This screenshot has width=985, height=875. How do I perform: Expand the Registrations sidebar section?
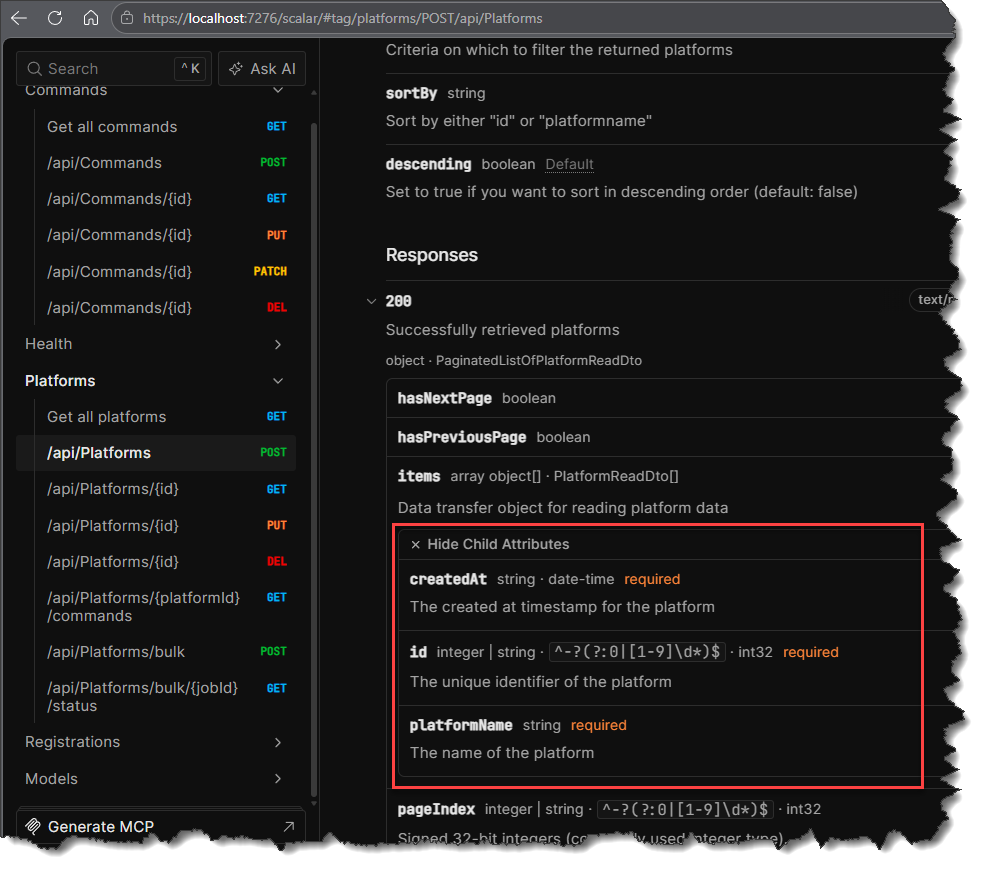[278, 742]
